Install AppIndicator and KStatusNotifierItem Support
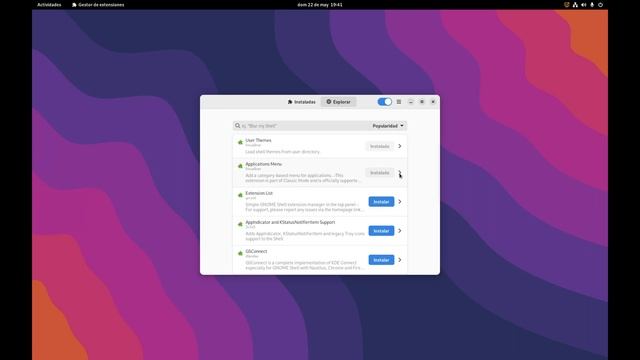The width and height of the screenshot is (640, 360). click(381, 231)
